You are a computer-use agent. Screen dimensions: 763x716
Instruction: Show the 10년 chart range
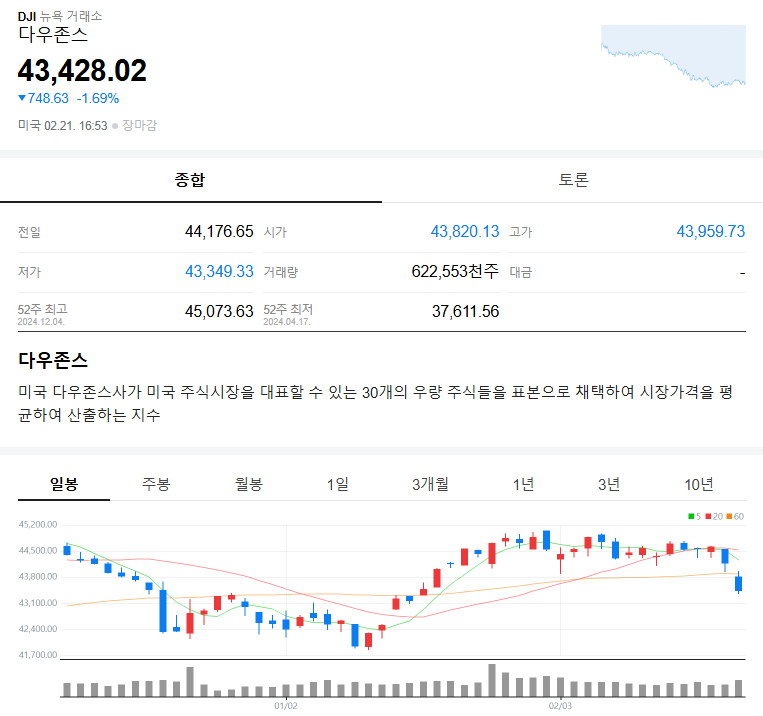coord(699,484)
